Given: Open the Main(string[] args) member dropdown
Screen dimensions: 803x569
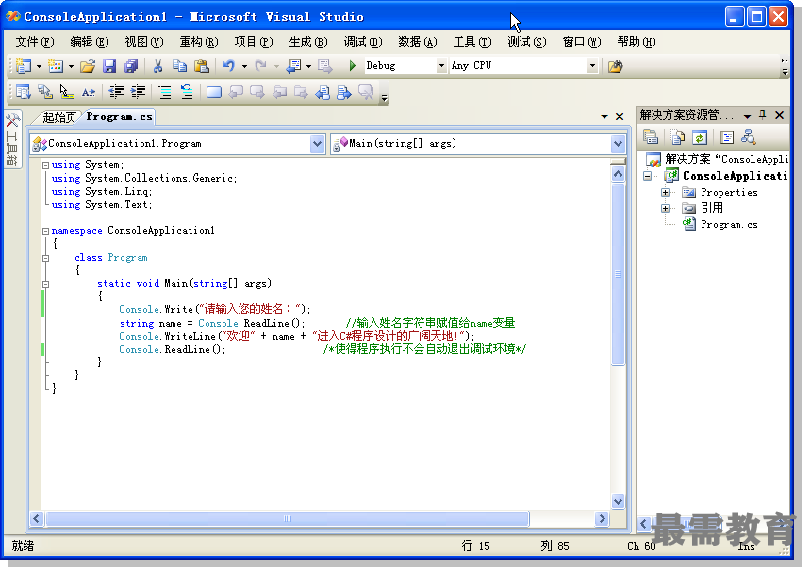Looking at the screenshot, I should coord(618,144).
